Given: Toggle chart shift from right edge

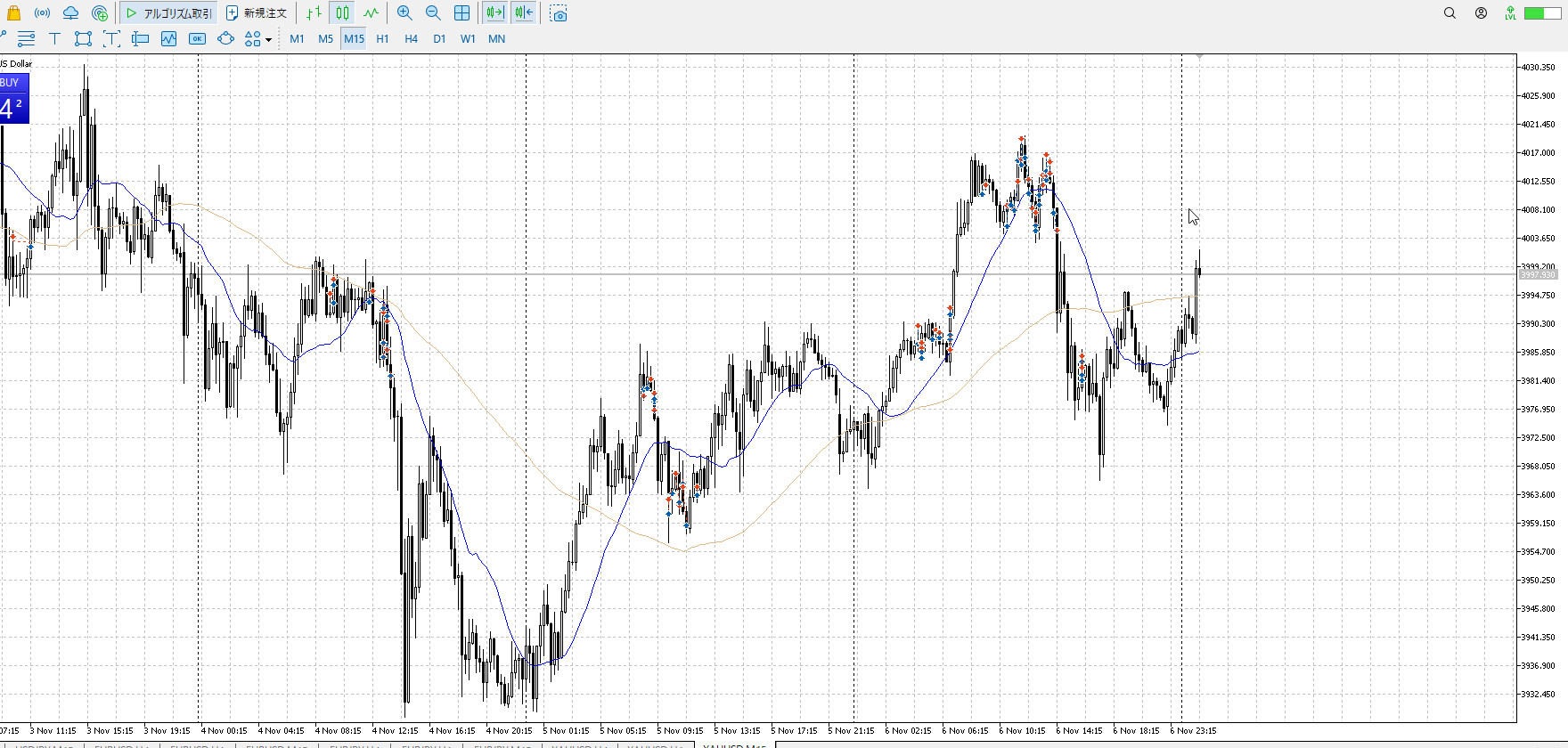Looking at the screenshot, I should point(524,13).
